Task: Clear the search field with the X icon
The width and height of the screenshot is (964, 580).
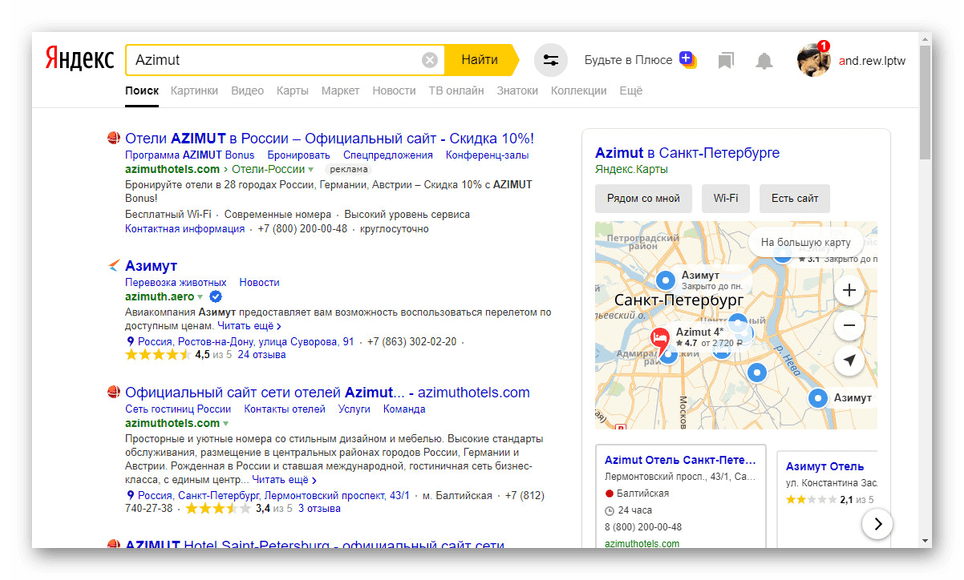Action: [x=430, y=60]
